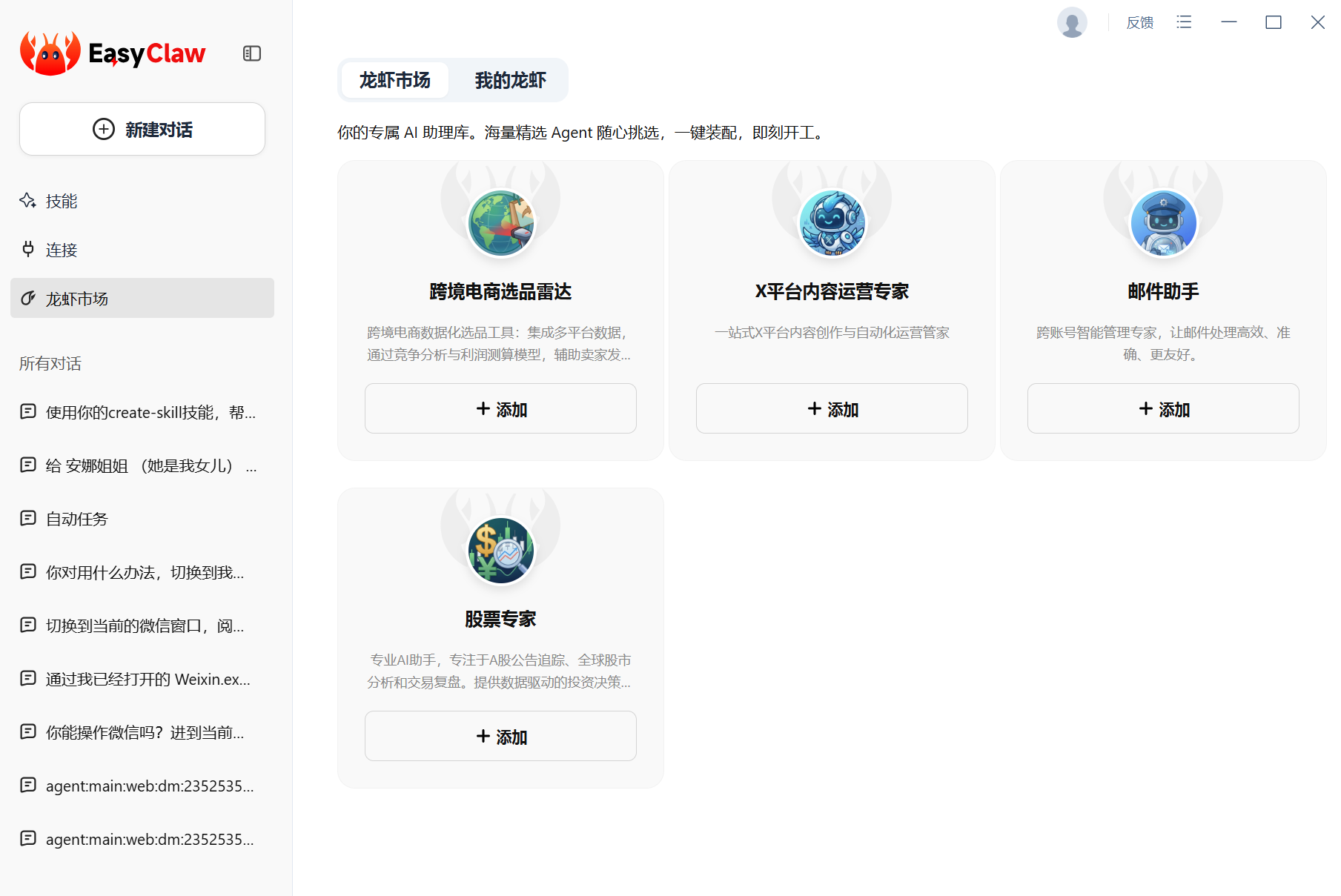Start a new conversation with 新建对话
1341x896 pixels.
142,130
